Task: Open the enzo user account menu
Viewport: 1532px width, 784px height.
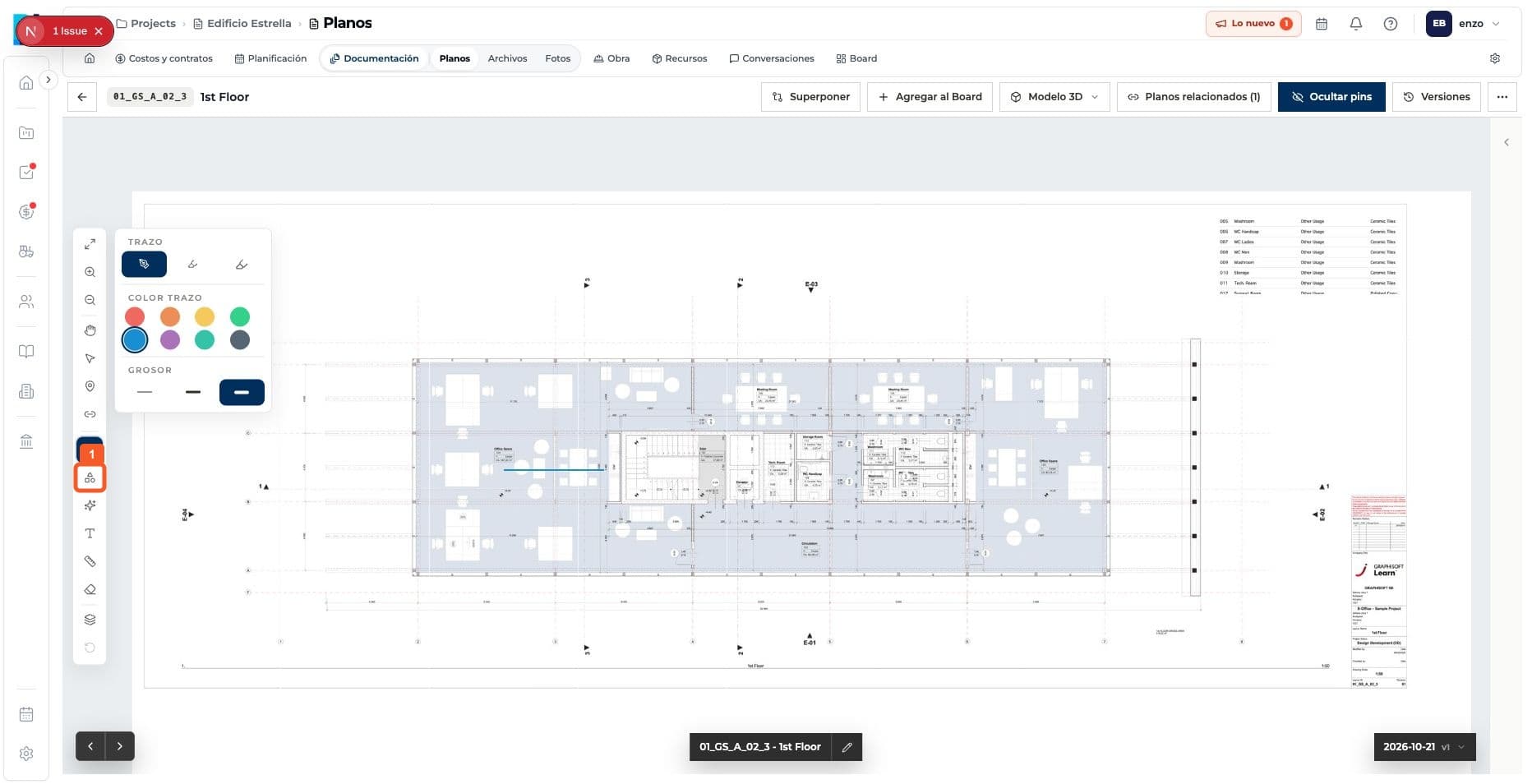Action: pyautogui.click(x=1464, y=24)
